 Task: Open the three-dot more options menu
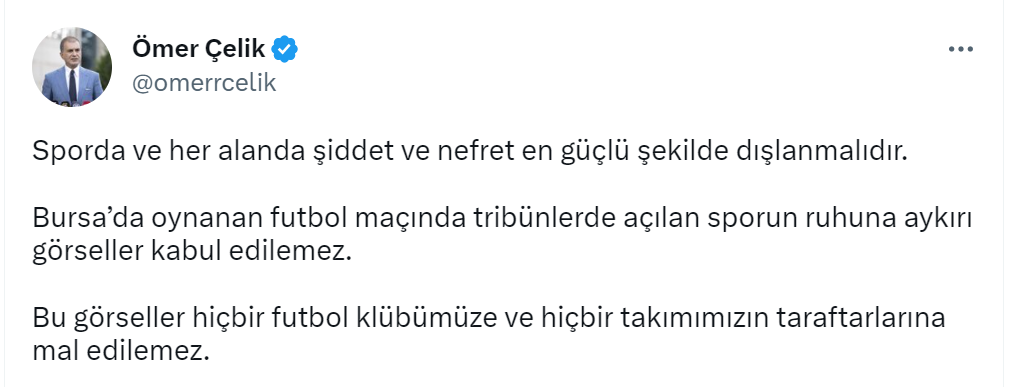point(960,50)
